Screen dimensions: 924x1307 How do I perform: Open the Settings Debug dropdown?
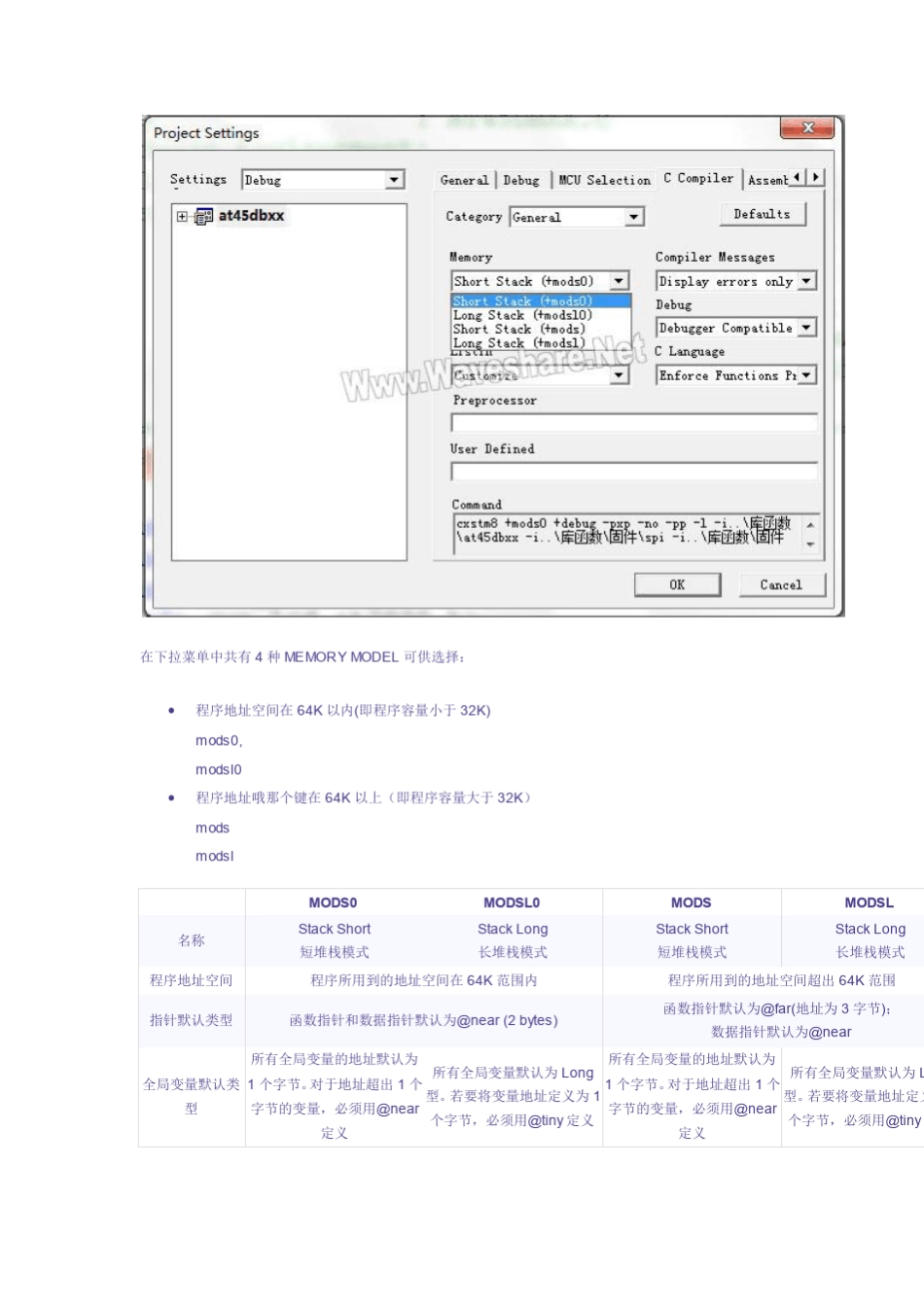[x=394, y=180]
